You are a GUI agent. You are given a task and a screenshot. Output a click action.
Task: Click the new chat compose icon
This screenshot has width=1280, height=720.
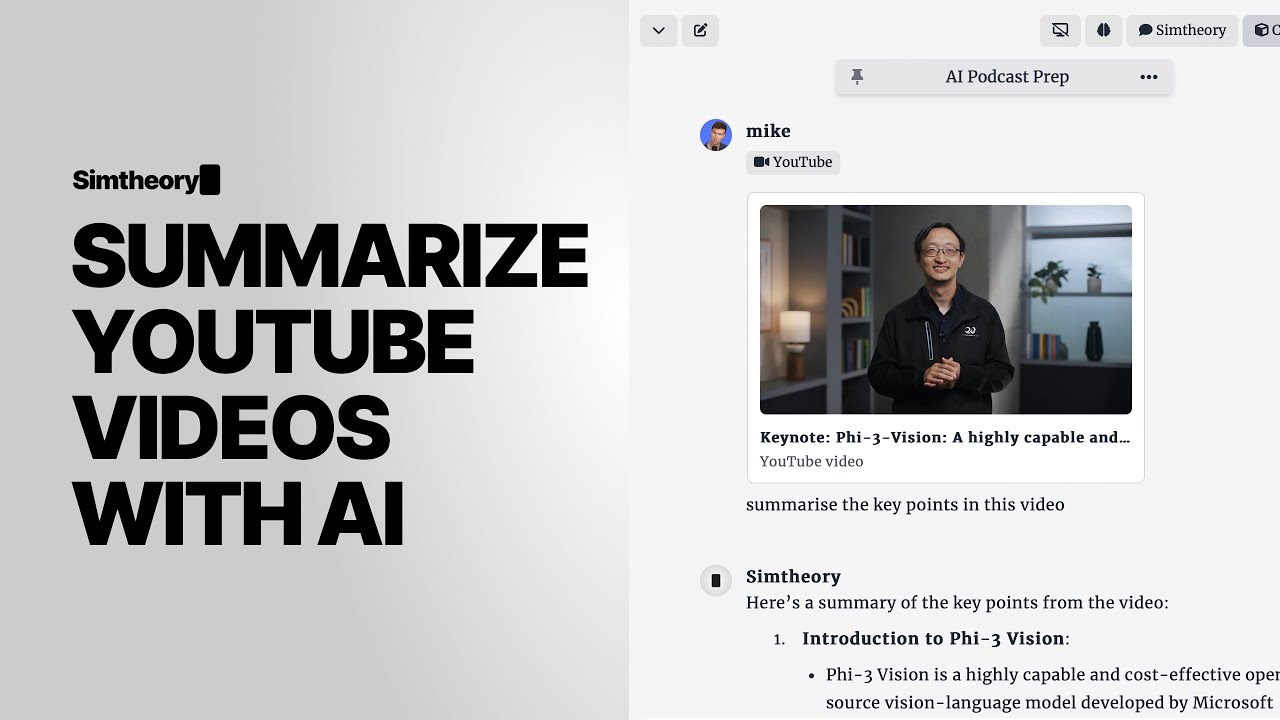coord(700,30)
